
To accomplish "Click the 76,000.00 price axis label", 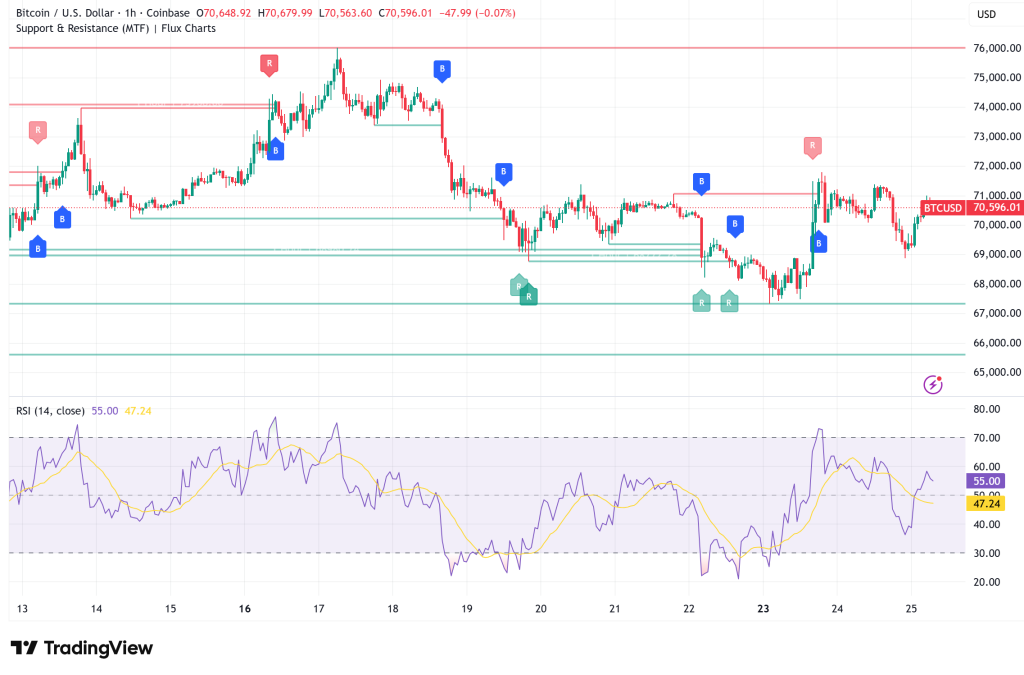I will (x=995, y=48).
